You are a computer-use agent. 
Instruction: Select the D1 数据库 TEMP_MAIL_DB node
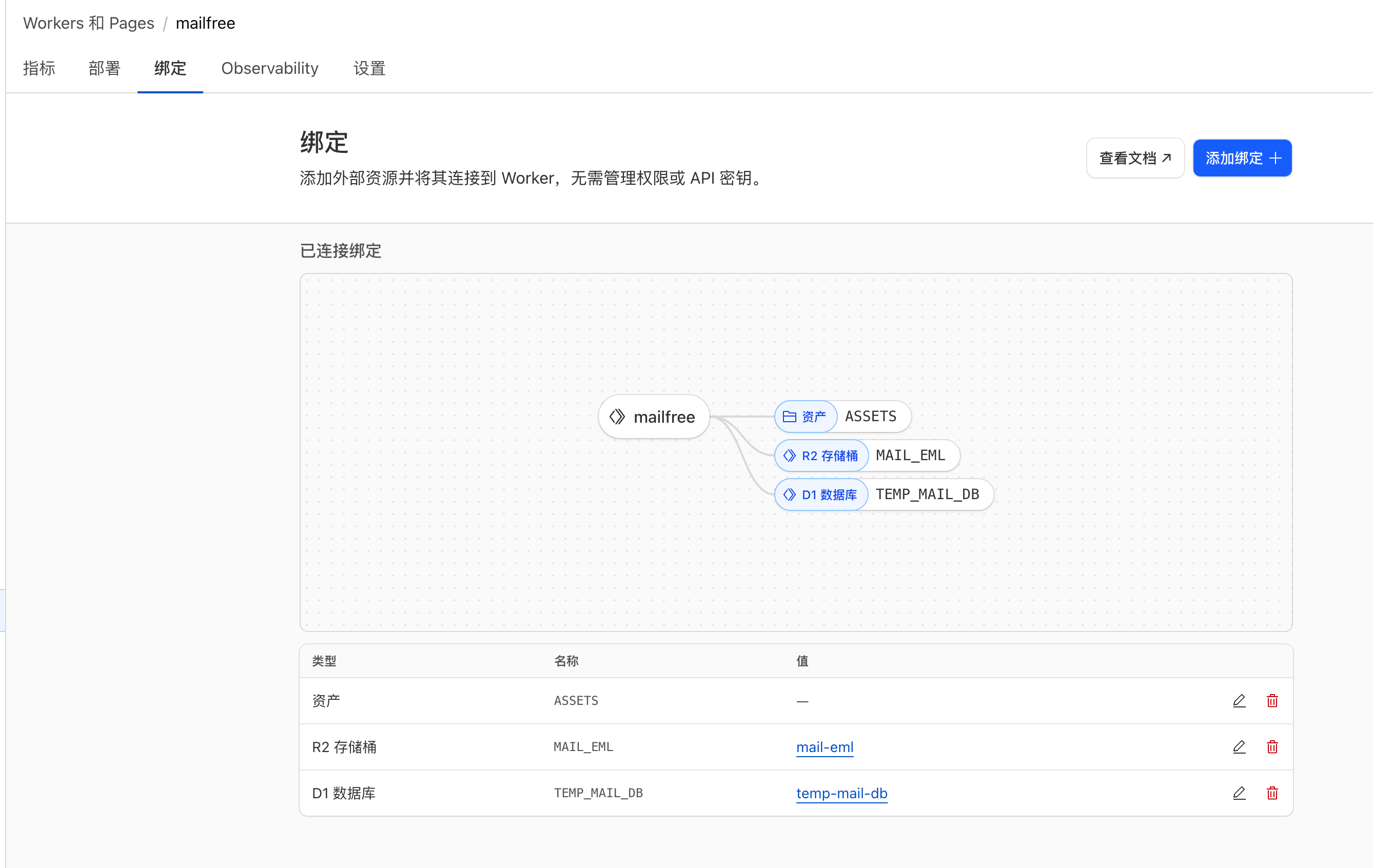coord(884,494)
